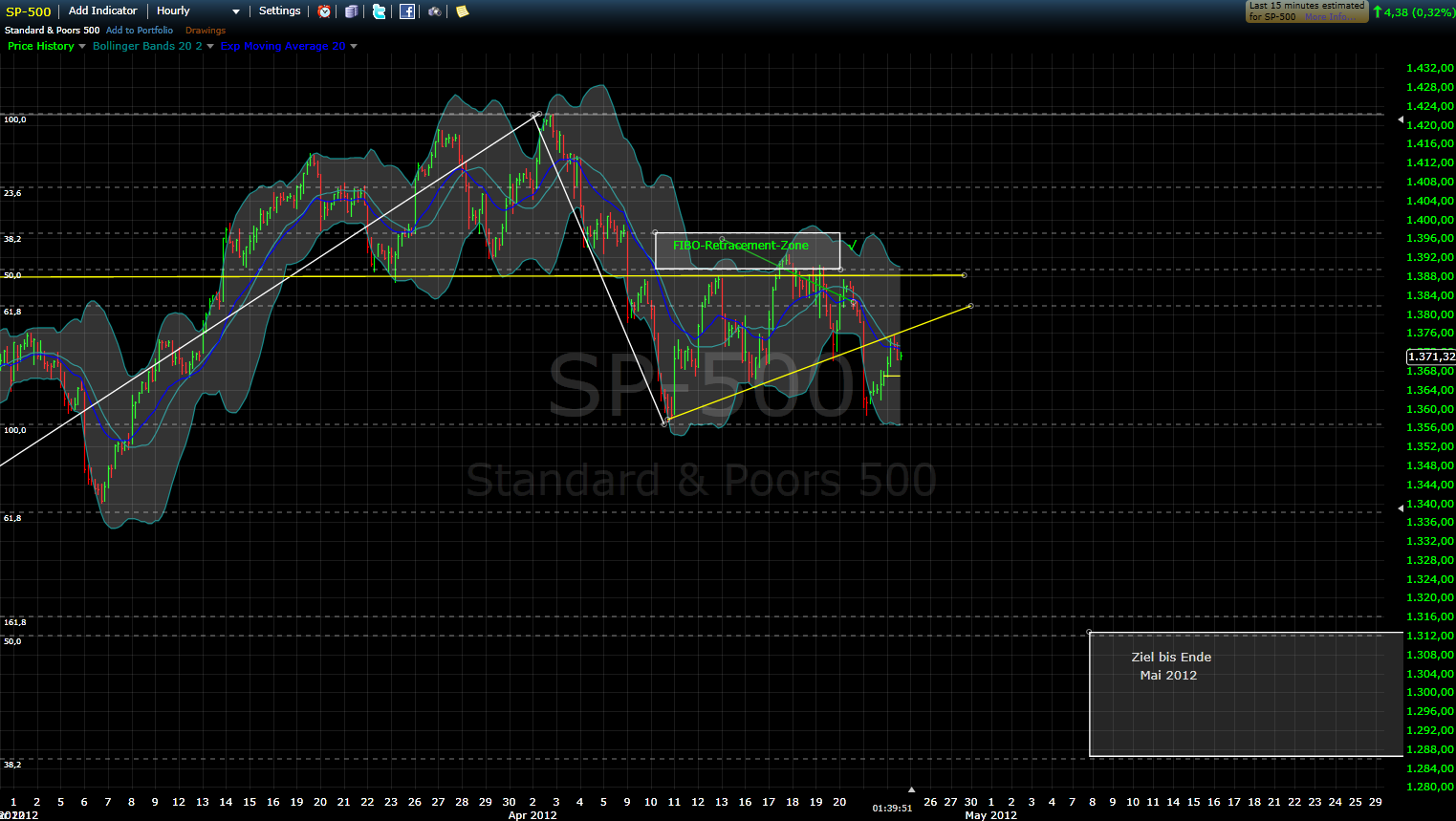Viewport: 1456px width, 821px height.
Task: Click the green up-arrow price change indicator
Action: [x=1378, y=11]
